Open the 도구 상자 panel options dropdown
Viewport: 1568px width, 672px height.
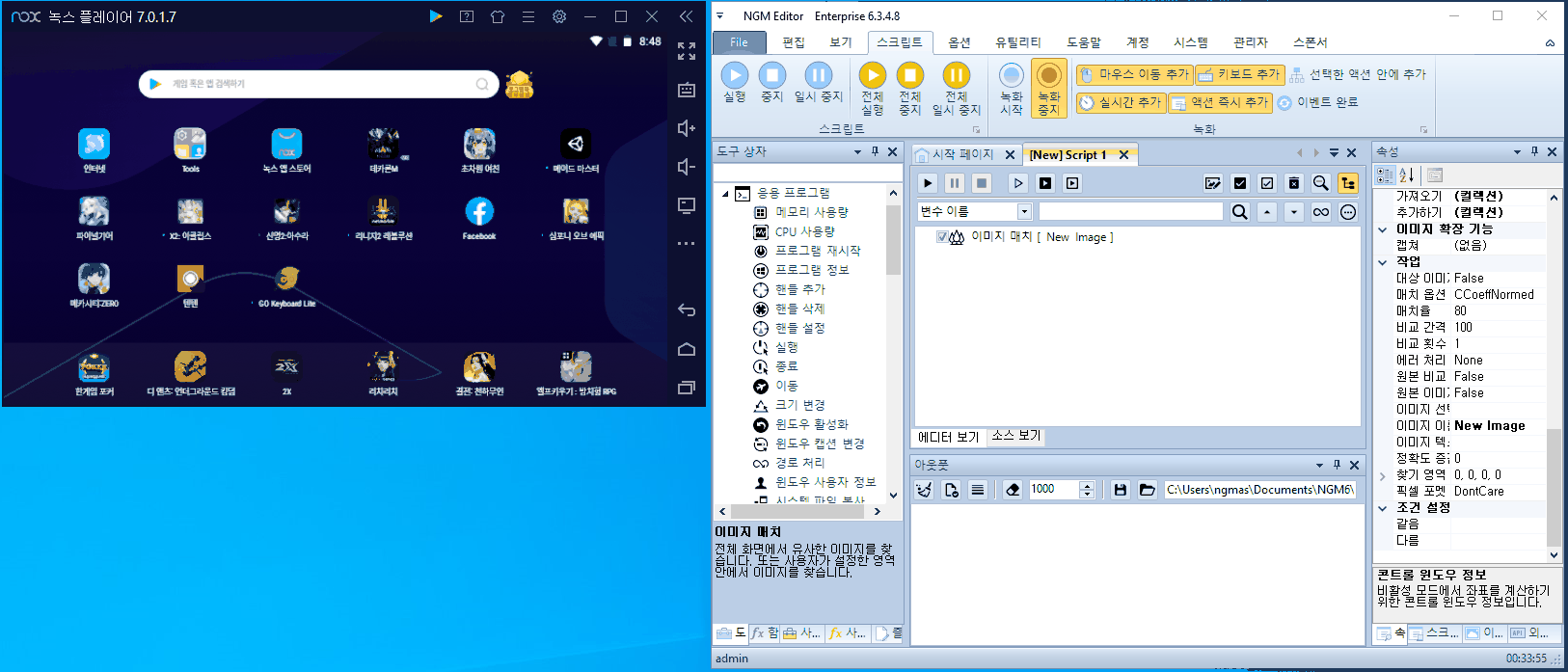(x=857, y=152)
